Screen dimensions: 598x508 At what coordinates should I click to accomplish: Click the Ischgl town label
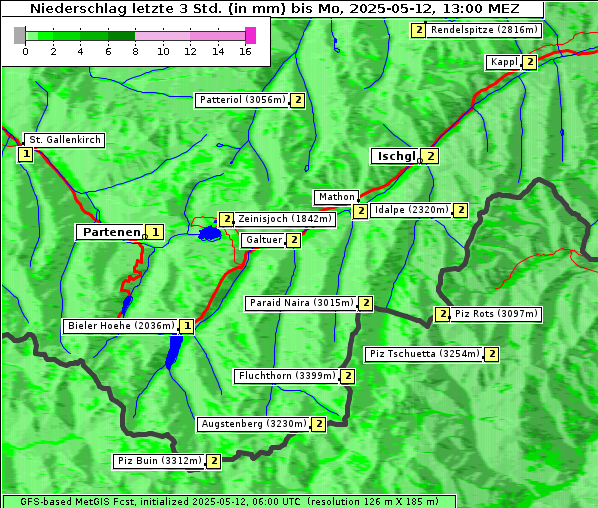pyautogui.click(x=396, y=156)
